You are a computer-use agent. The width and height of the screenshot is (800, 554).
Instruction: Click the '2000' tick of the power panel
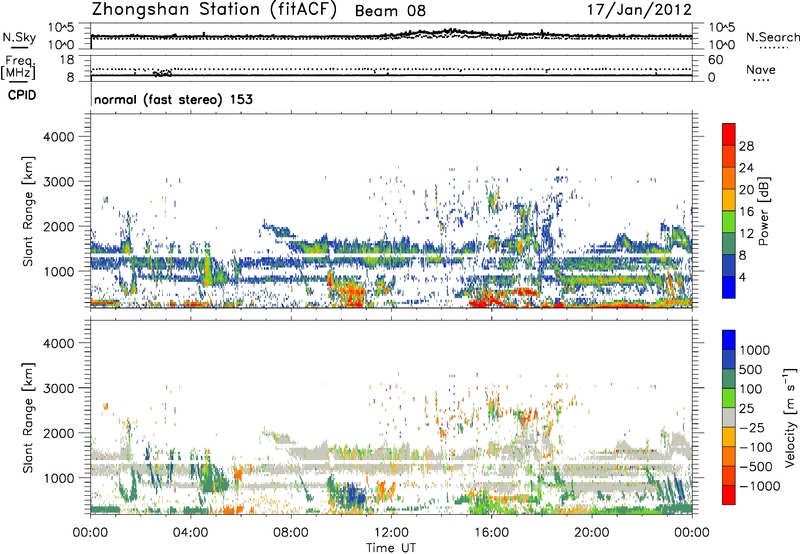click(58, 226)
